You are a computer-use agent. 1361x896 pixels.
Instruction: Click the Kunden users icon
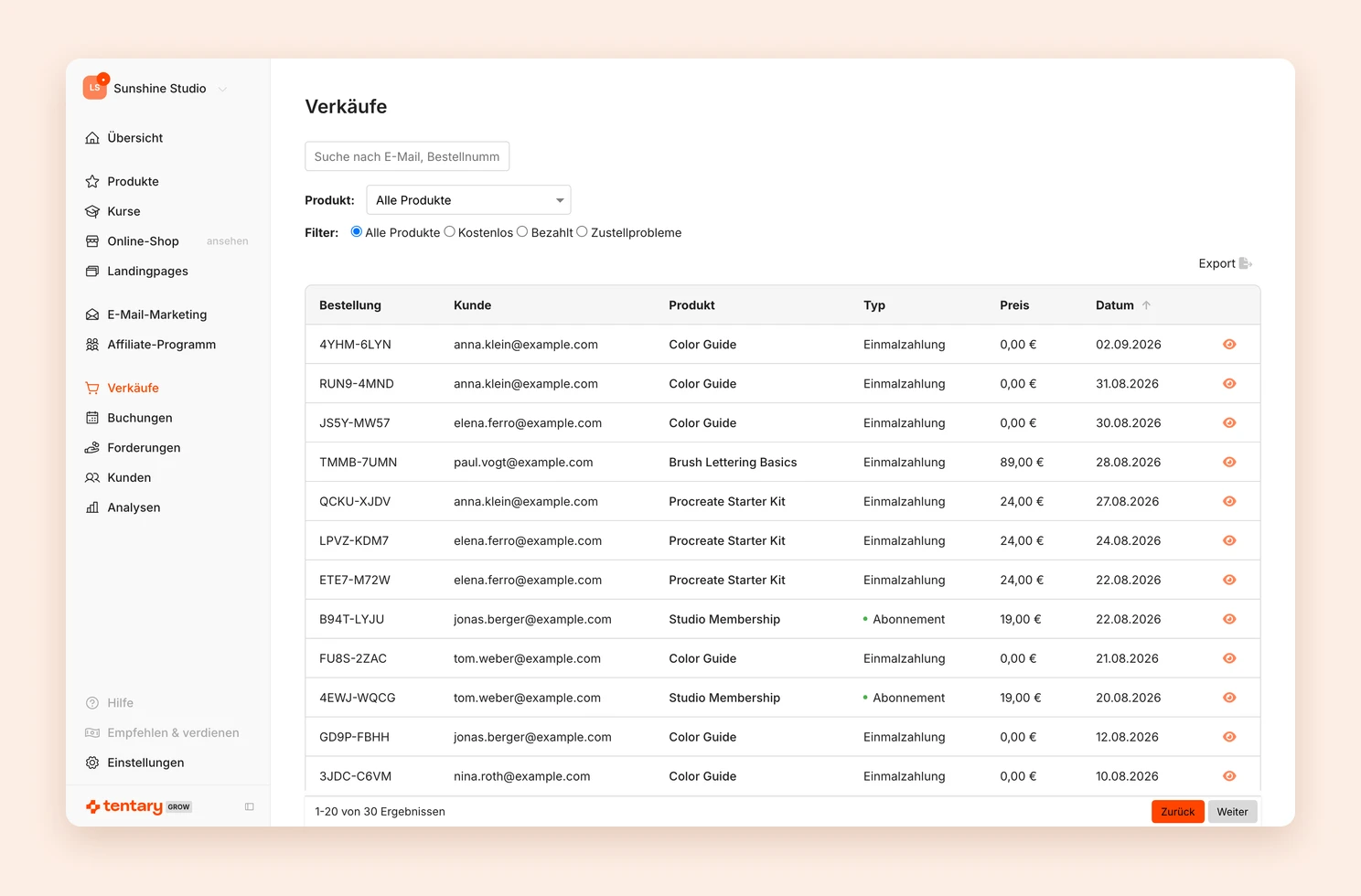[92, 477]
